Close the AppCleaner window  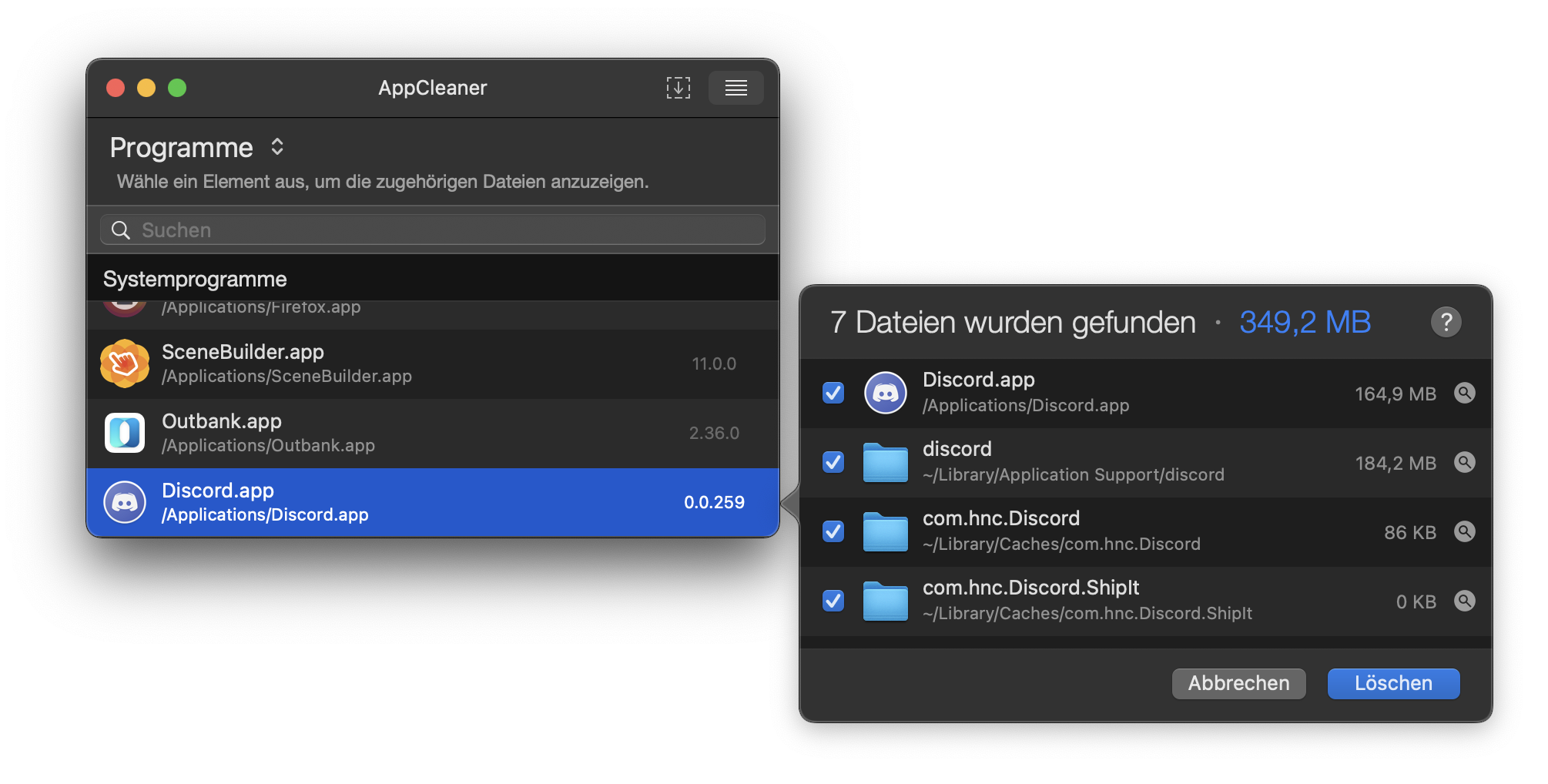pos(116,88)
